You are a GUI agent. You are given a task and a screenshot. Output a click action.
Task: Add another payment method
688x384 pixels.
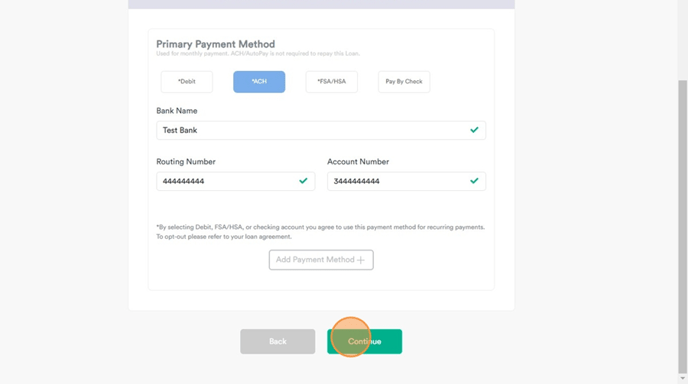pos(321,260)
